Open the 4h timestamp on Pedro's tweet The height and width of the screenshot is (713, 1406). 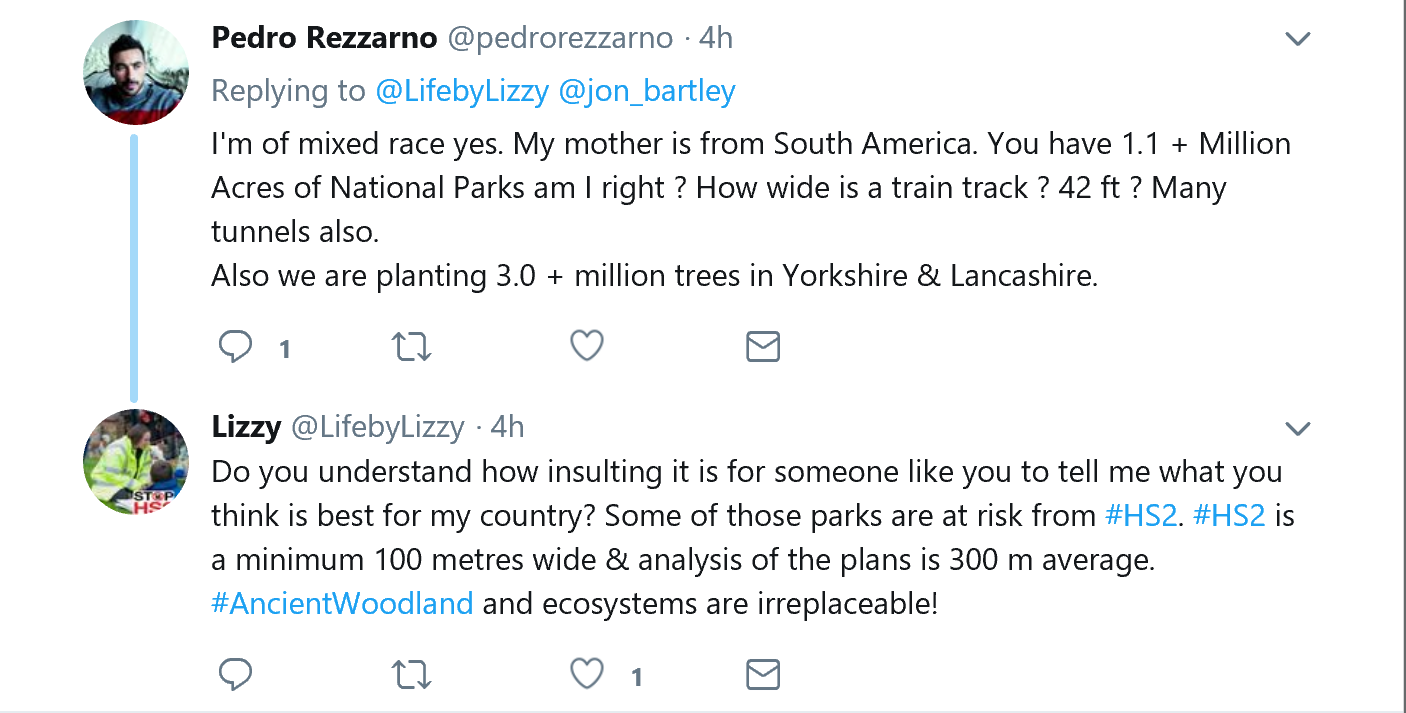pyautogui.click(x=715, y=38)
